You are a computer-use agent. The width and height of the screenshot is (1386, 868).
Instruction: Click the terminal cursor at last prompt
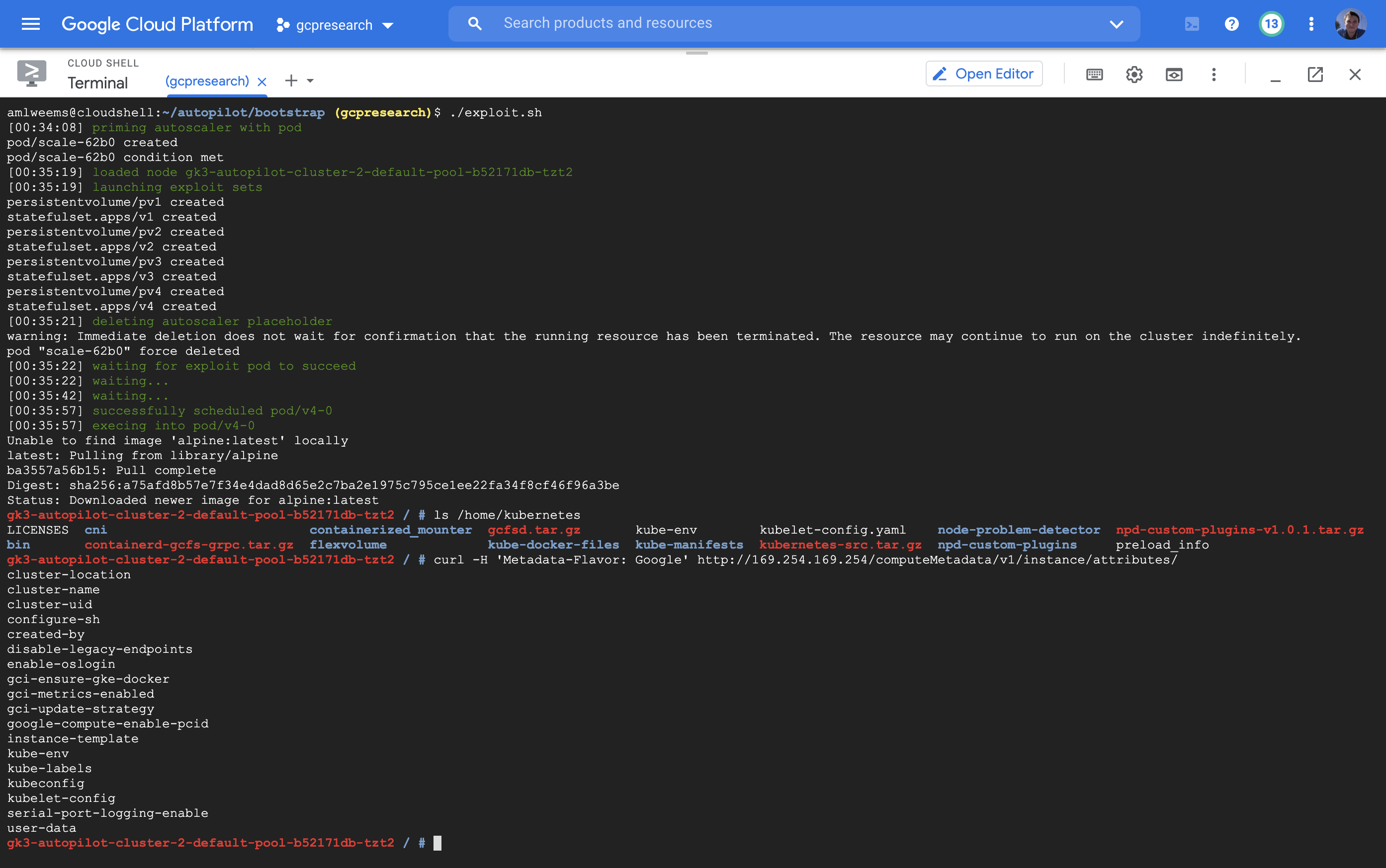[x=437, y=843]
